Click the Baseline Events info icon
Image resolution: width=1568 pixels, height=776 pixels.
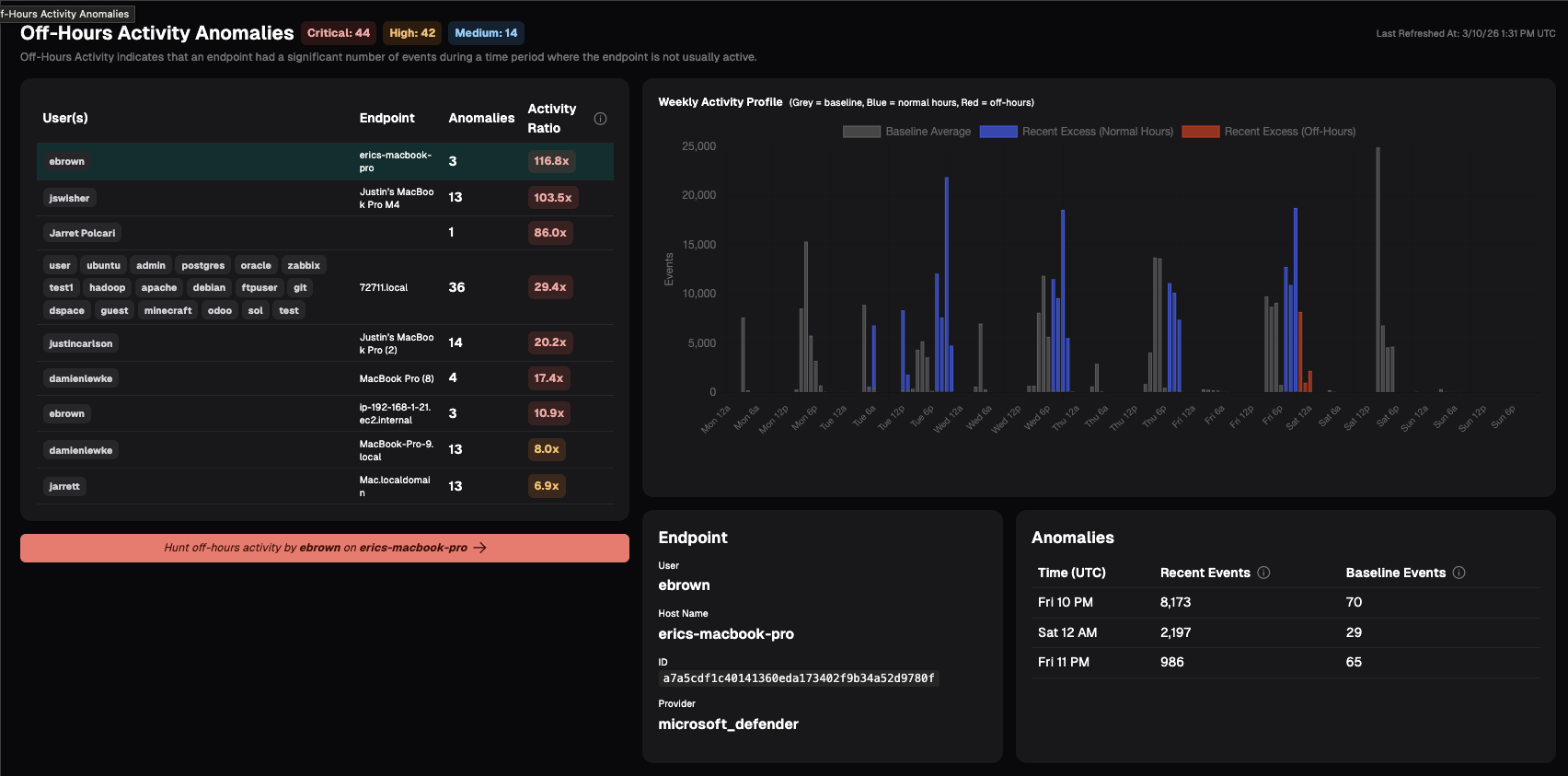[1458, 573]
